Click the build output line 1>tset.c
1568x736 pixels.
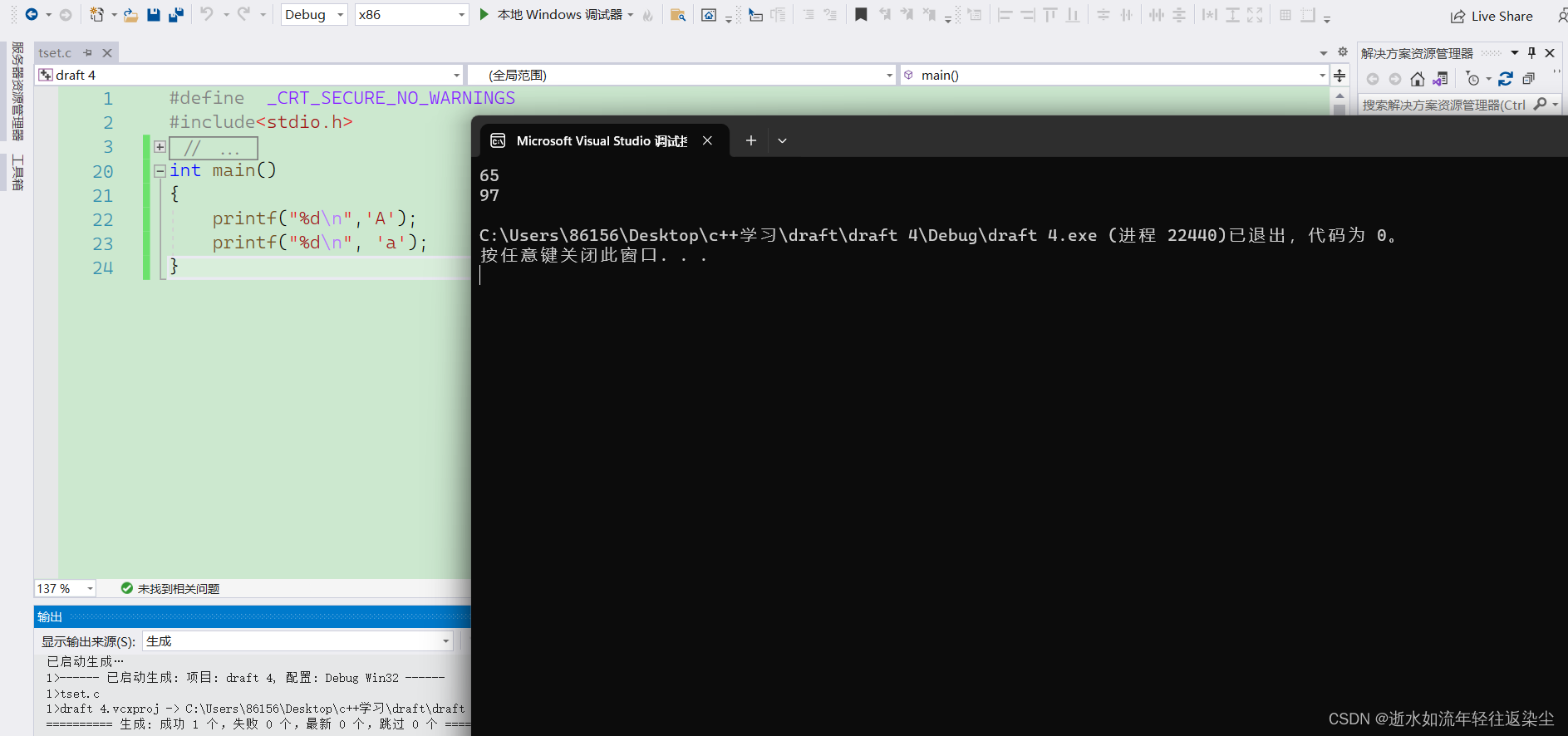[x=73, y=694]
